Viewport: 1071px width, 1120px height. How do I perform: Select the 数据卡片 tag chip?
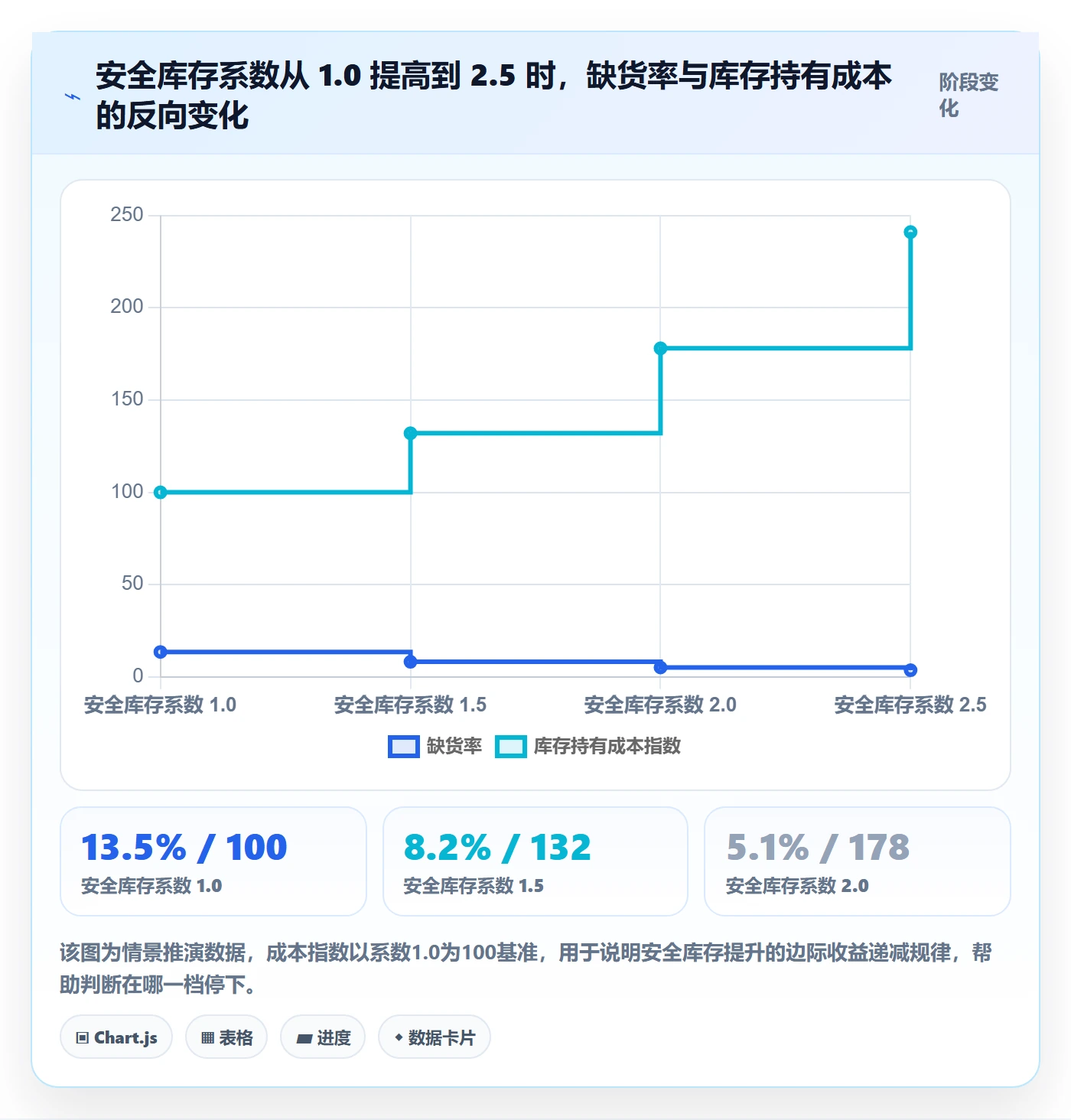[x=435, y=1037]
